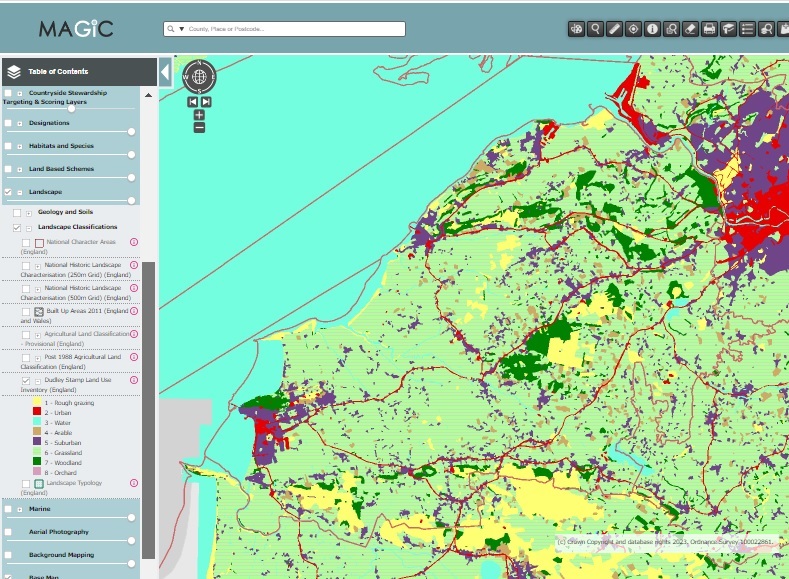Screen dimensions: 789x579
Task: Collapse the Landscape Classifications group
Action: click(x=28, y=227)
